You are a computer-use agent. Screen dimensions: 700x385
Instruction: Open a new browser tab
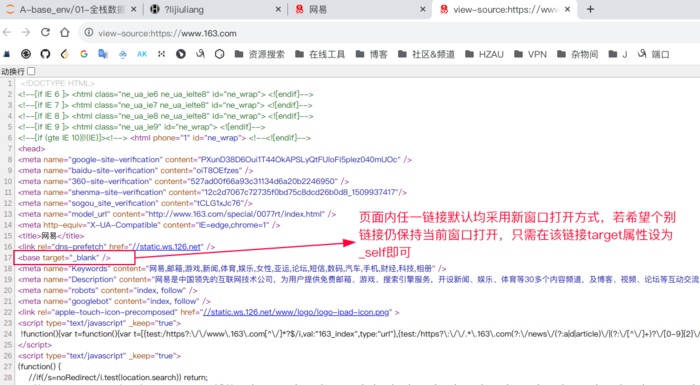point(590,9)
